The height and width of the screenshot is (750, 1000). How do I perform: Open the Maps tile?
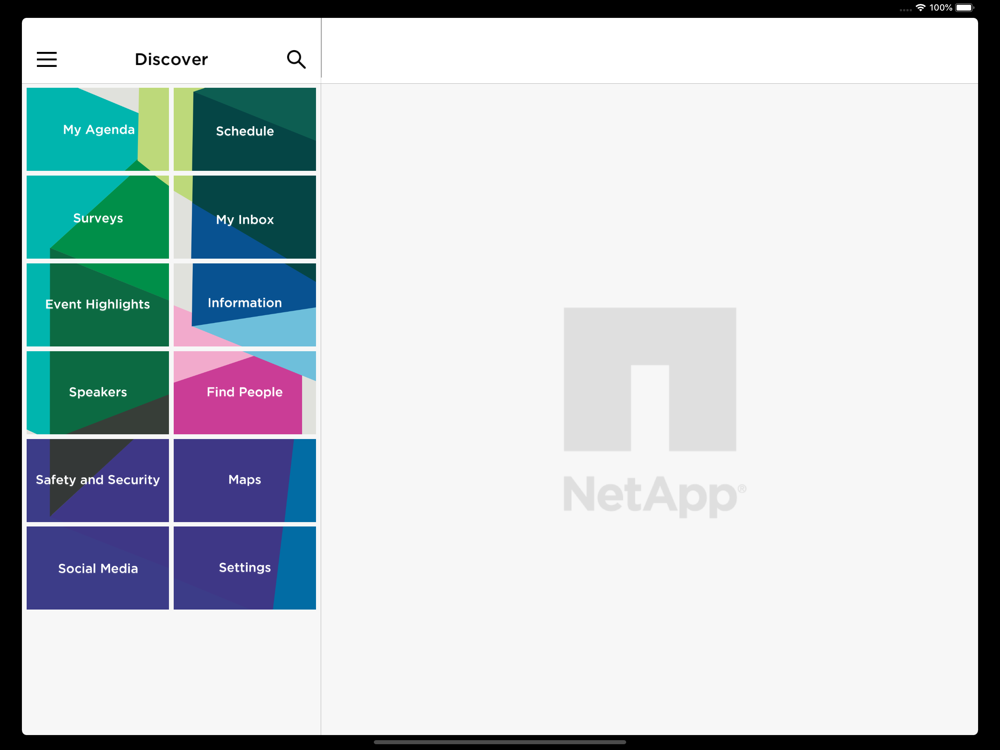point(245,480)
